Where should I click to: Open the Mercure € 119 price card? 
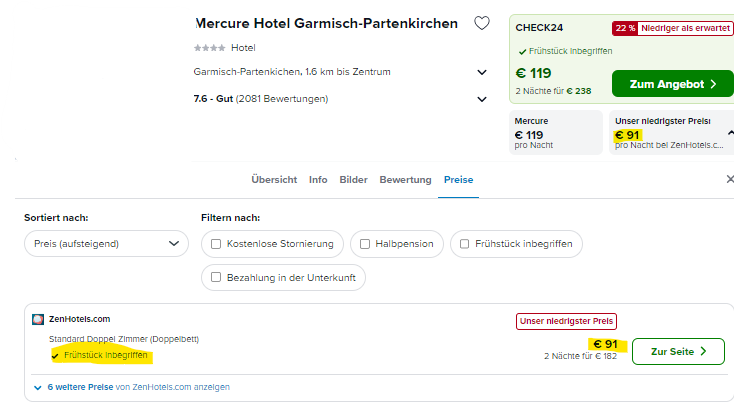tap(556, 133)
